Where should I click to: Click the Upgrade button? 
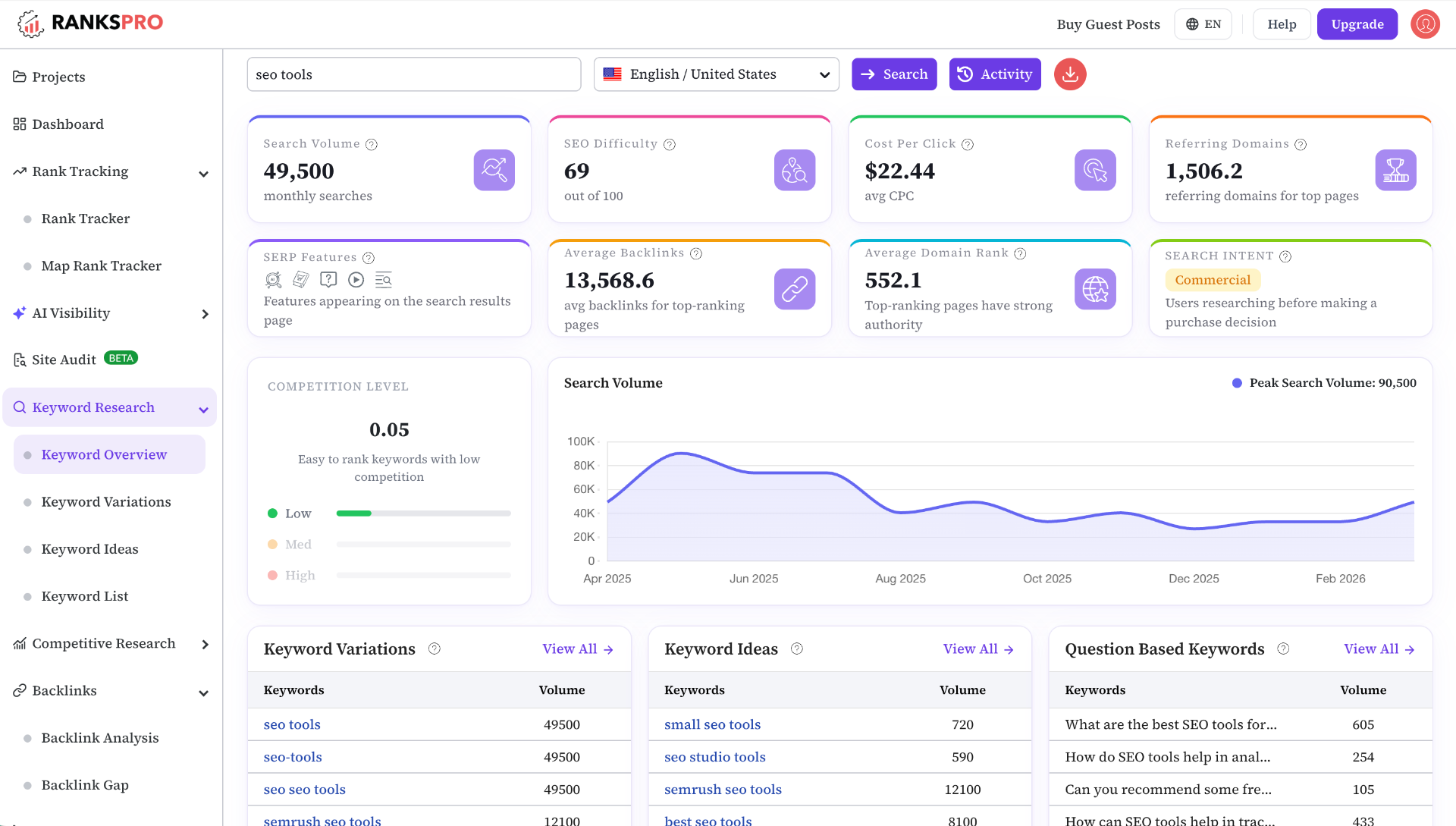click(x=1357, y=24)
